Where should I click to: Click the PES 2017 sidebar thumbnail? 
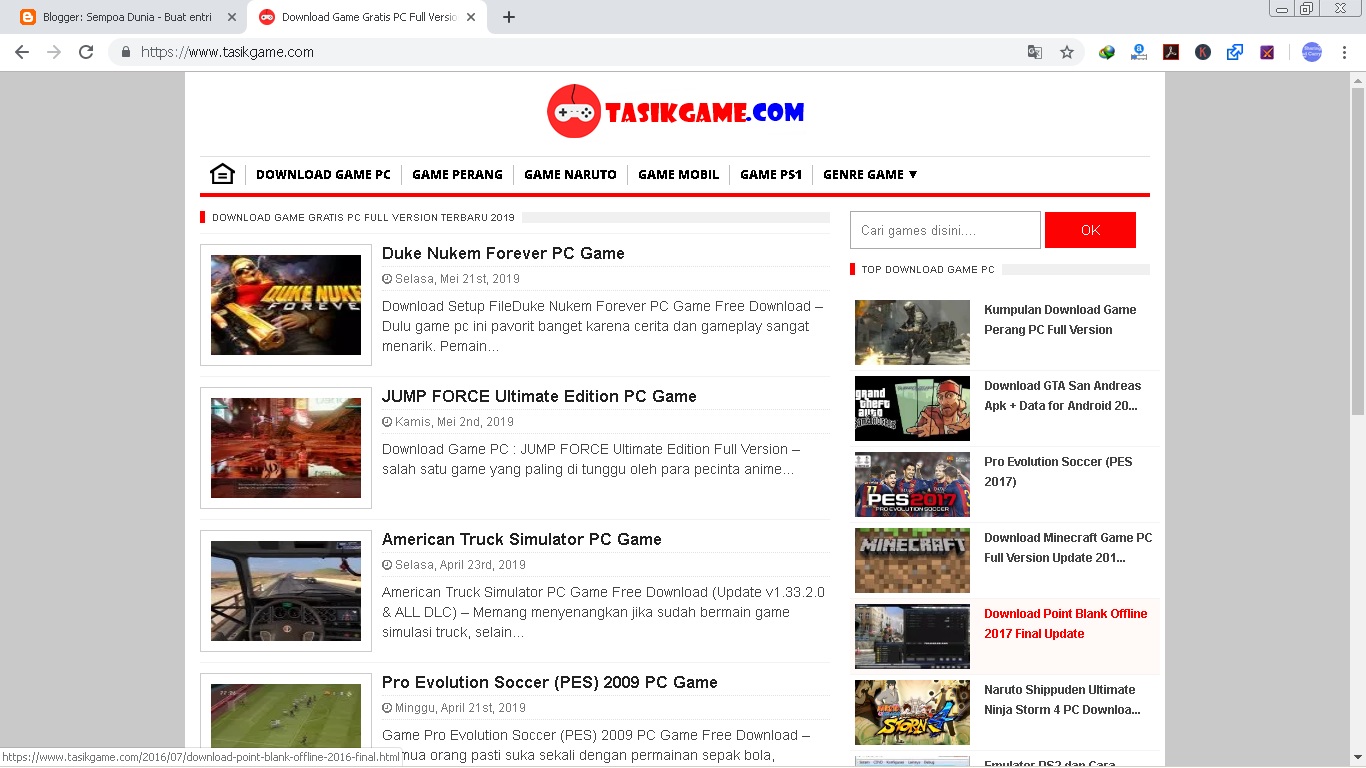click(912, 485)
